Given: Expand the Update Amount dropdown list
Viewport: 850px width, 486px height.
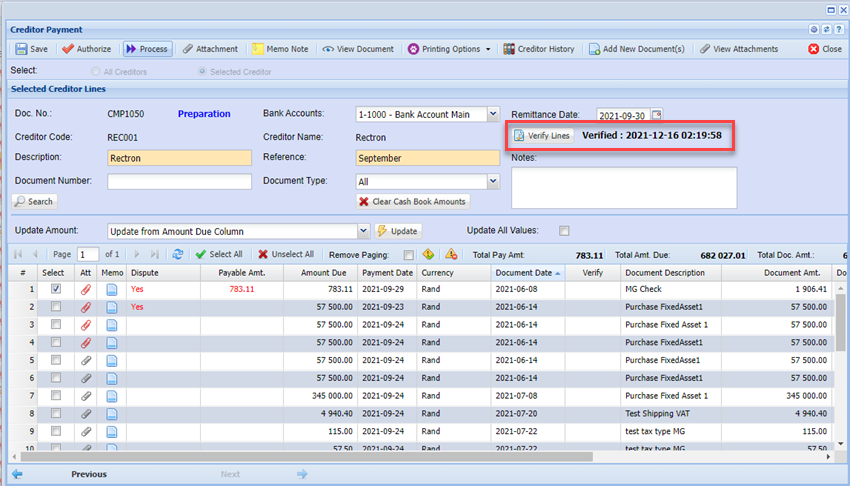Looking at the screenshot, I should 362,231.
